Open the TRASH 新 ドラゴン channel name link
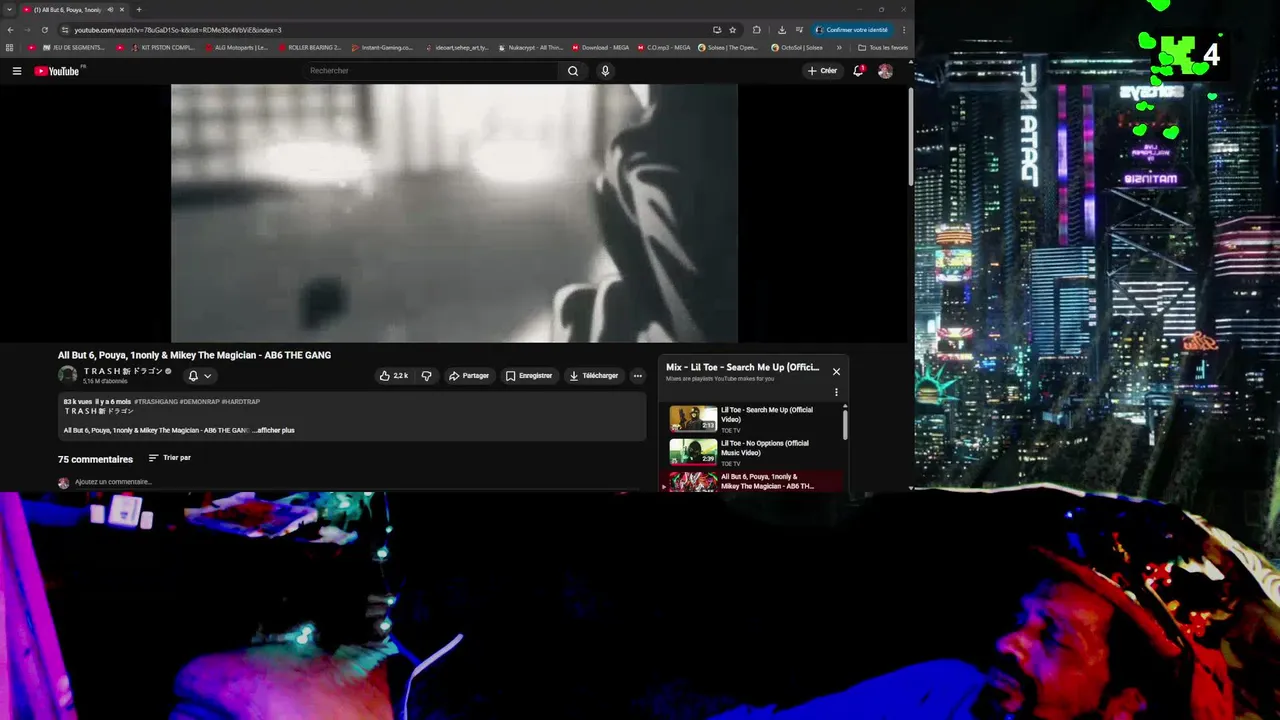The width and height of the screenshot is (1280, 720). click(123, 371)
